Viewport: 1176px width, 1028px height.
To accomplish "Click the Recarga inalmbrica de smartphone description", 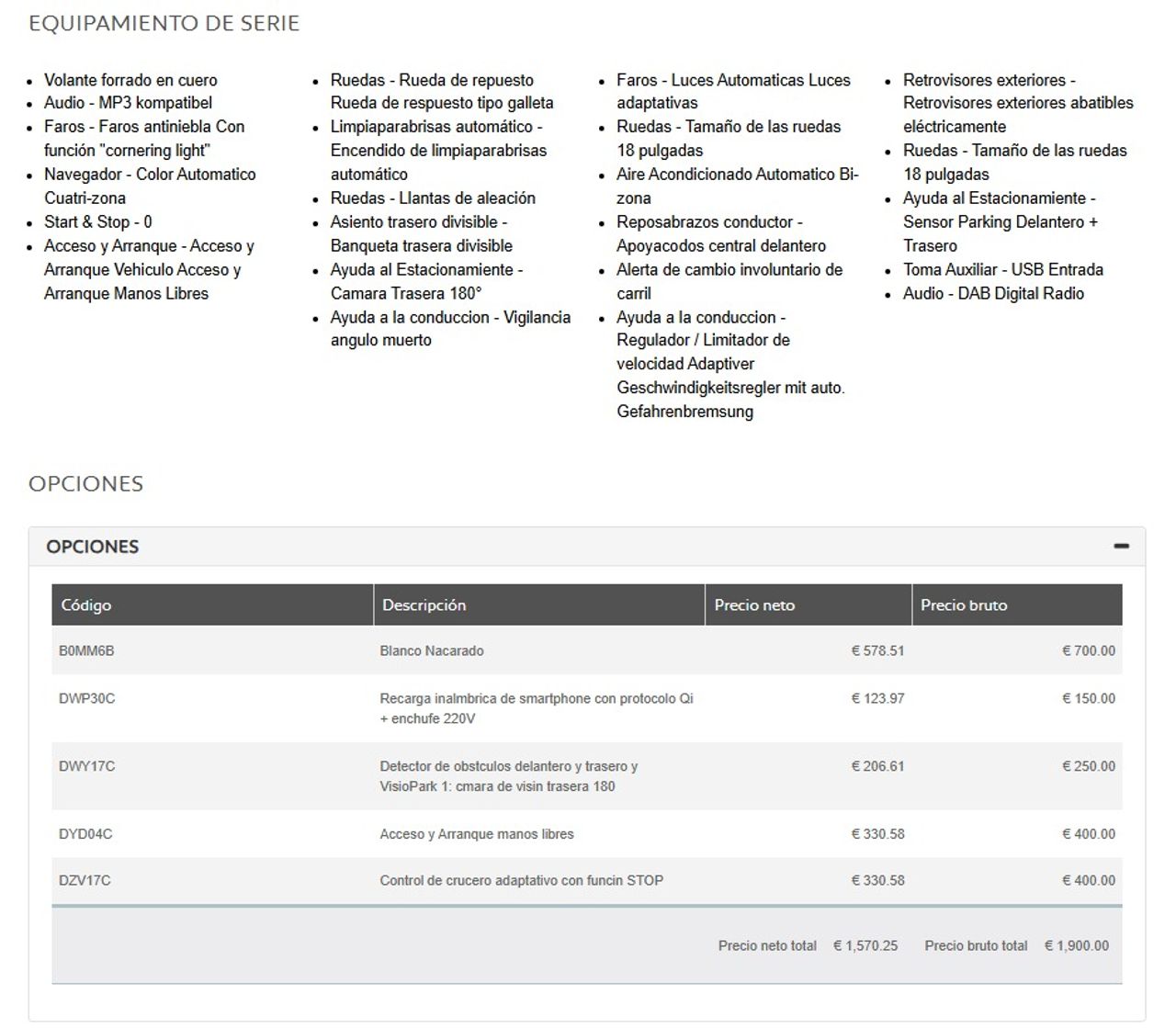I will 537,708.
